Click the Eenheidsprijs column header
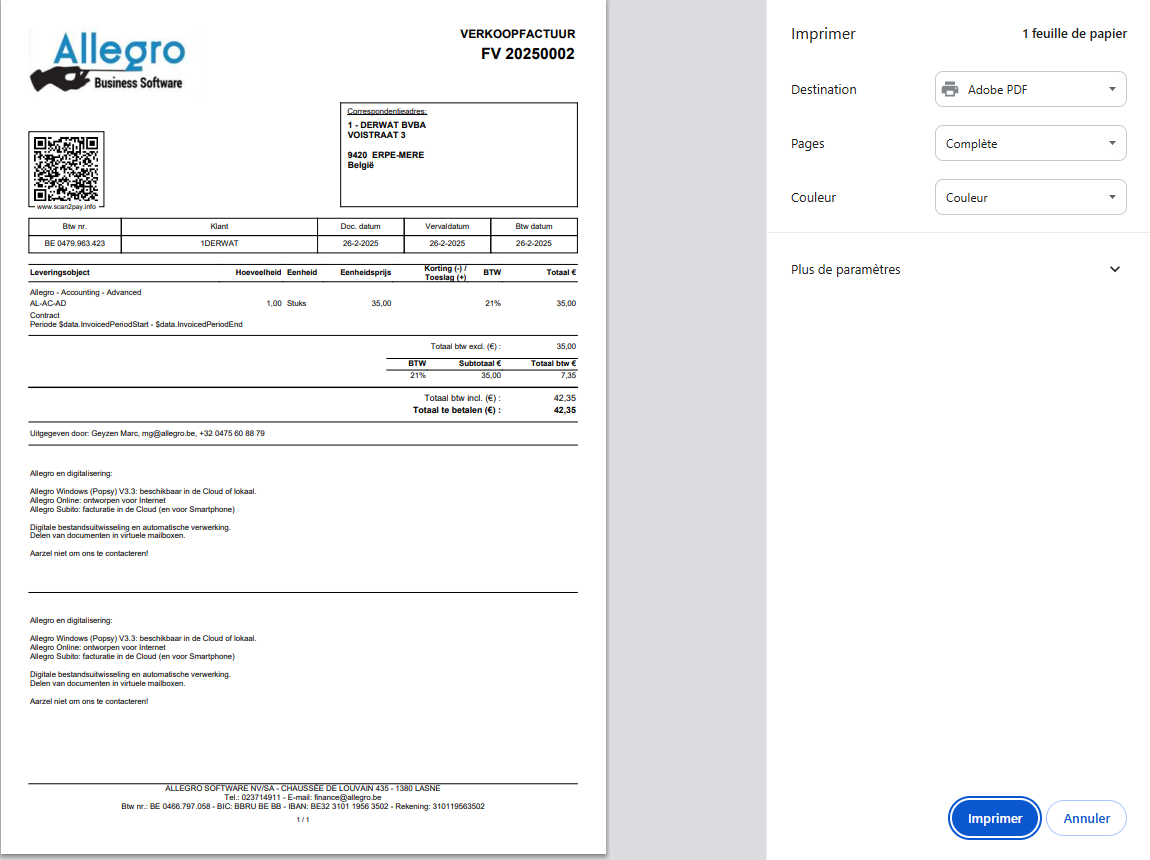 [x=365, y=273]
